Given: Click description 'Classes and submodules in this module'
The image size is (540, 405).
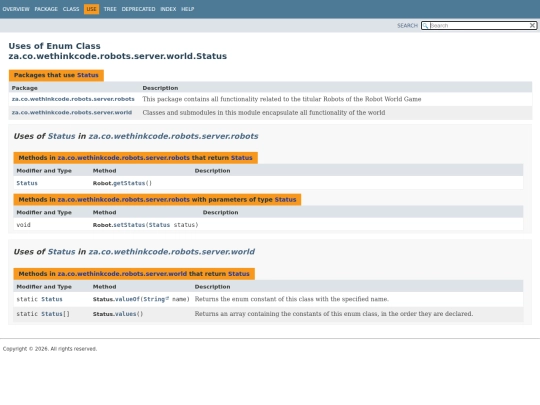Looking at the screenshot, I should coord(264,113).
